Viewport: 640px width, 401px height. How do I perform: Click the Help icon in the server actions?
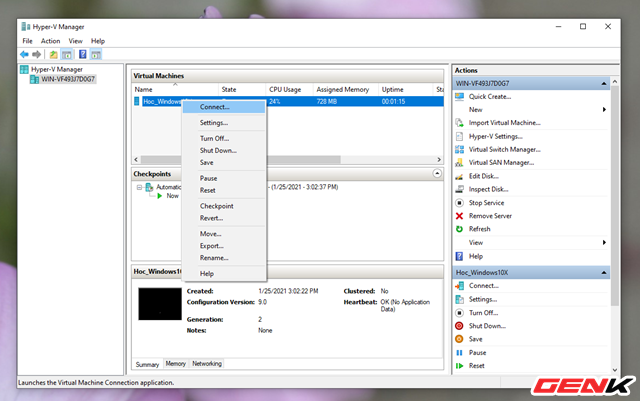460,256
